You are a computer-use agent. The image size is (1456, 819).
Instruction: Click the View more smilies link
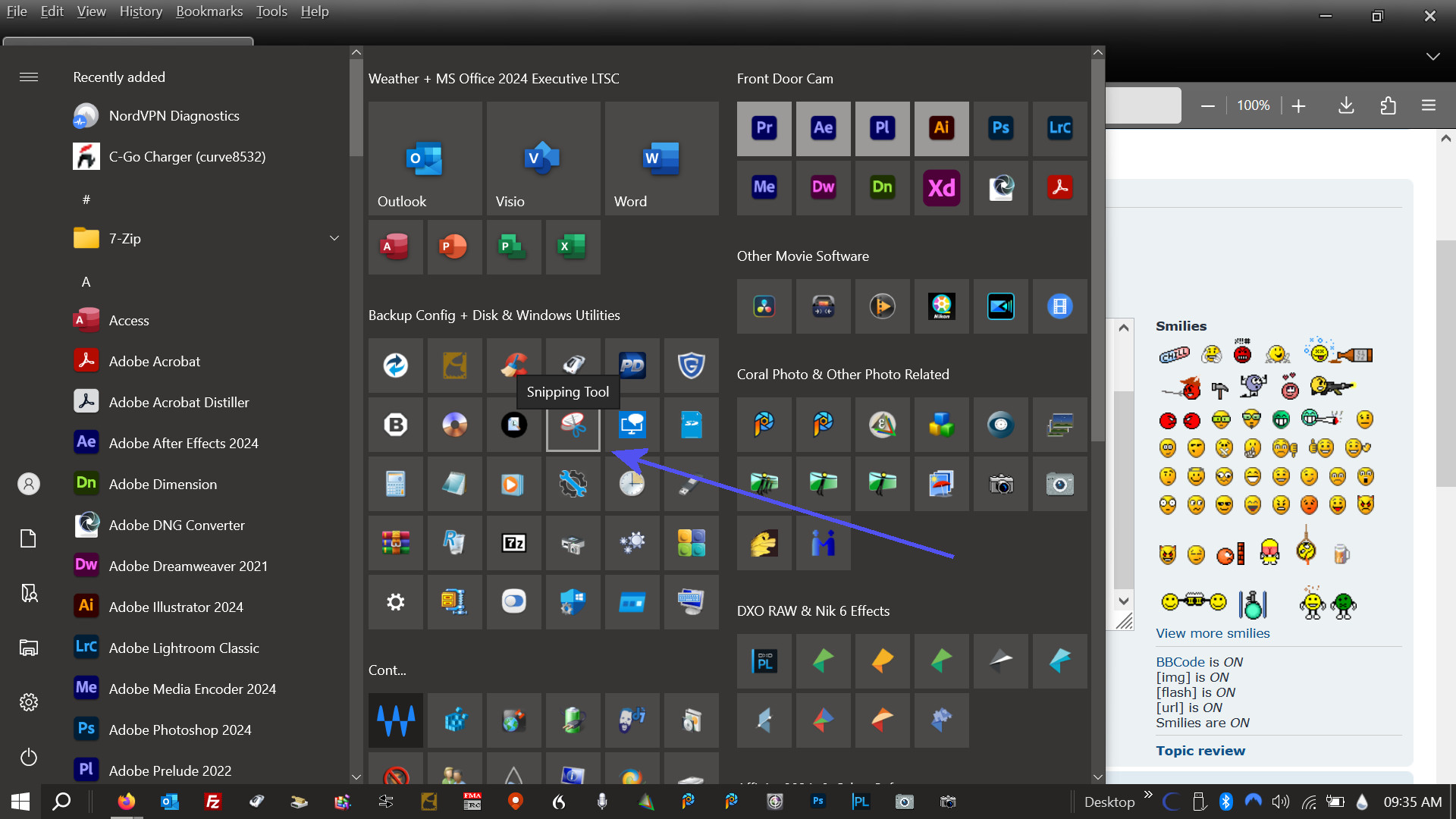tap(1212, 633)
